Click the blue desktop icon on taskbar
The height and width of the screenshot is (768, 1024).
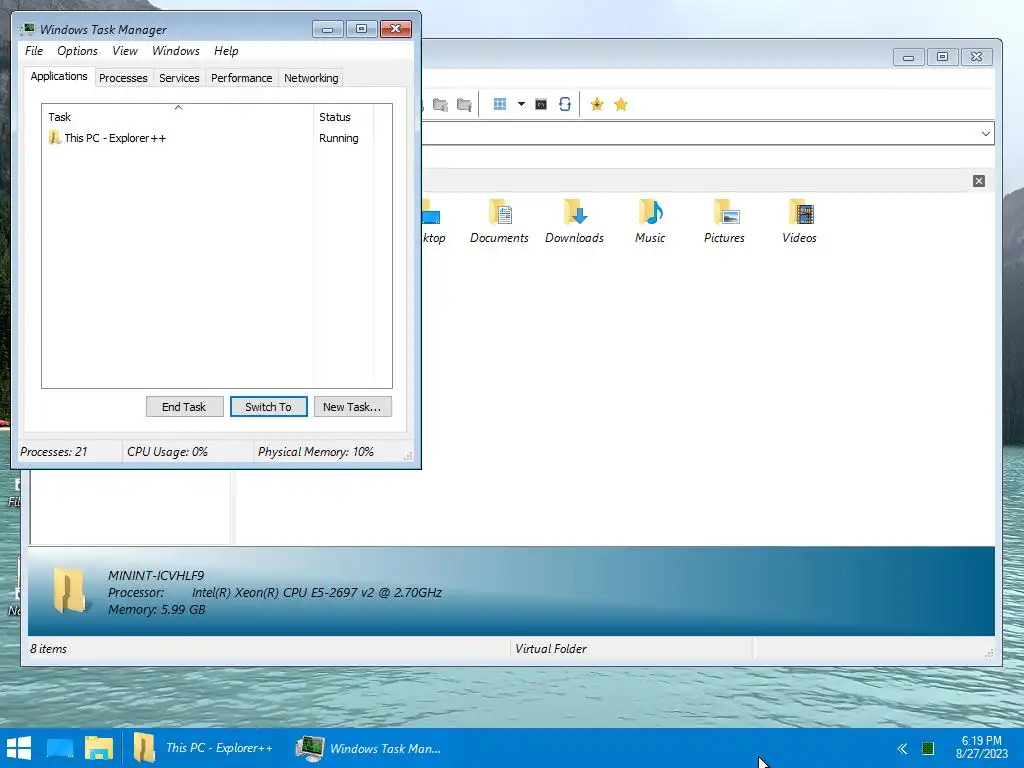[59, 748]
